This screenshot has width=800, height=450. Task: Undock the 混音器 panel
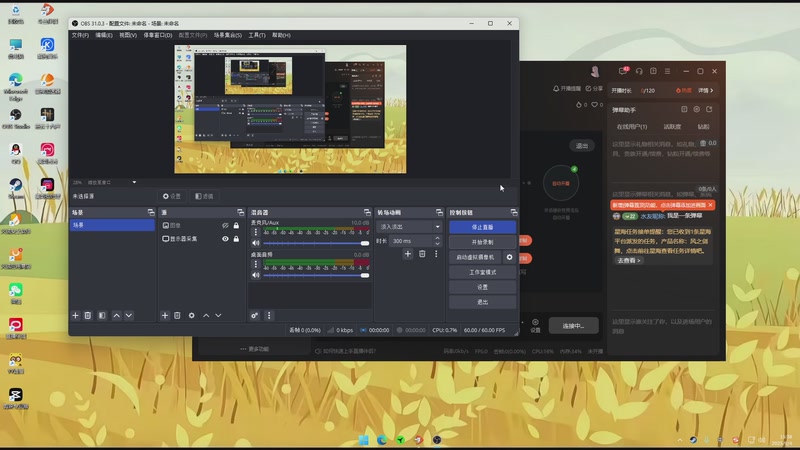coord(367,212)
